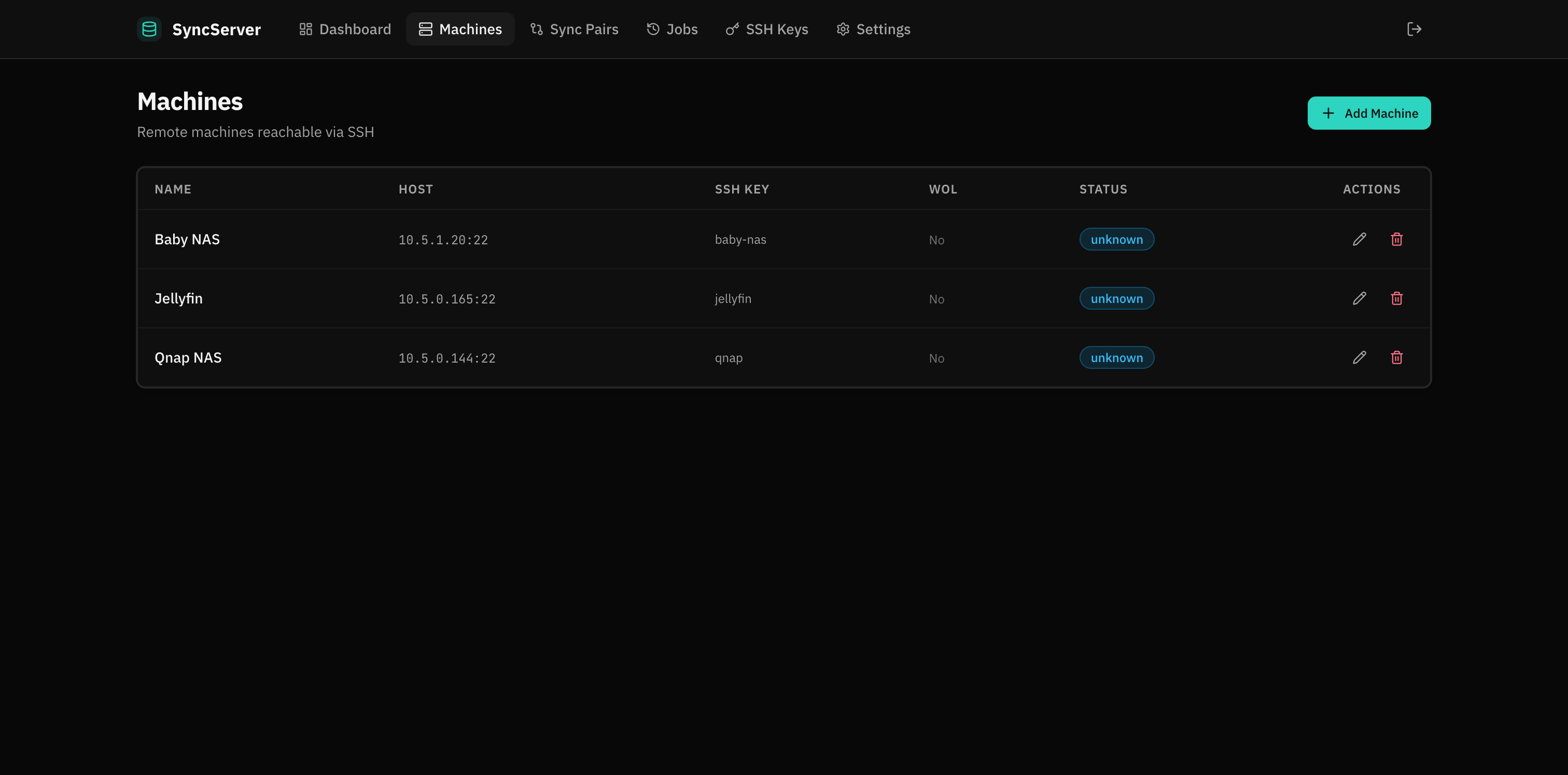This screenshot has width=1568, height=775.
Task: Click the jellyfin SSH key cell
Action: pos(733,299)
